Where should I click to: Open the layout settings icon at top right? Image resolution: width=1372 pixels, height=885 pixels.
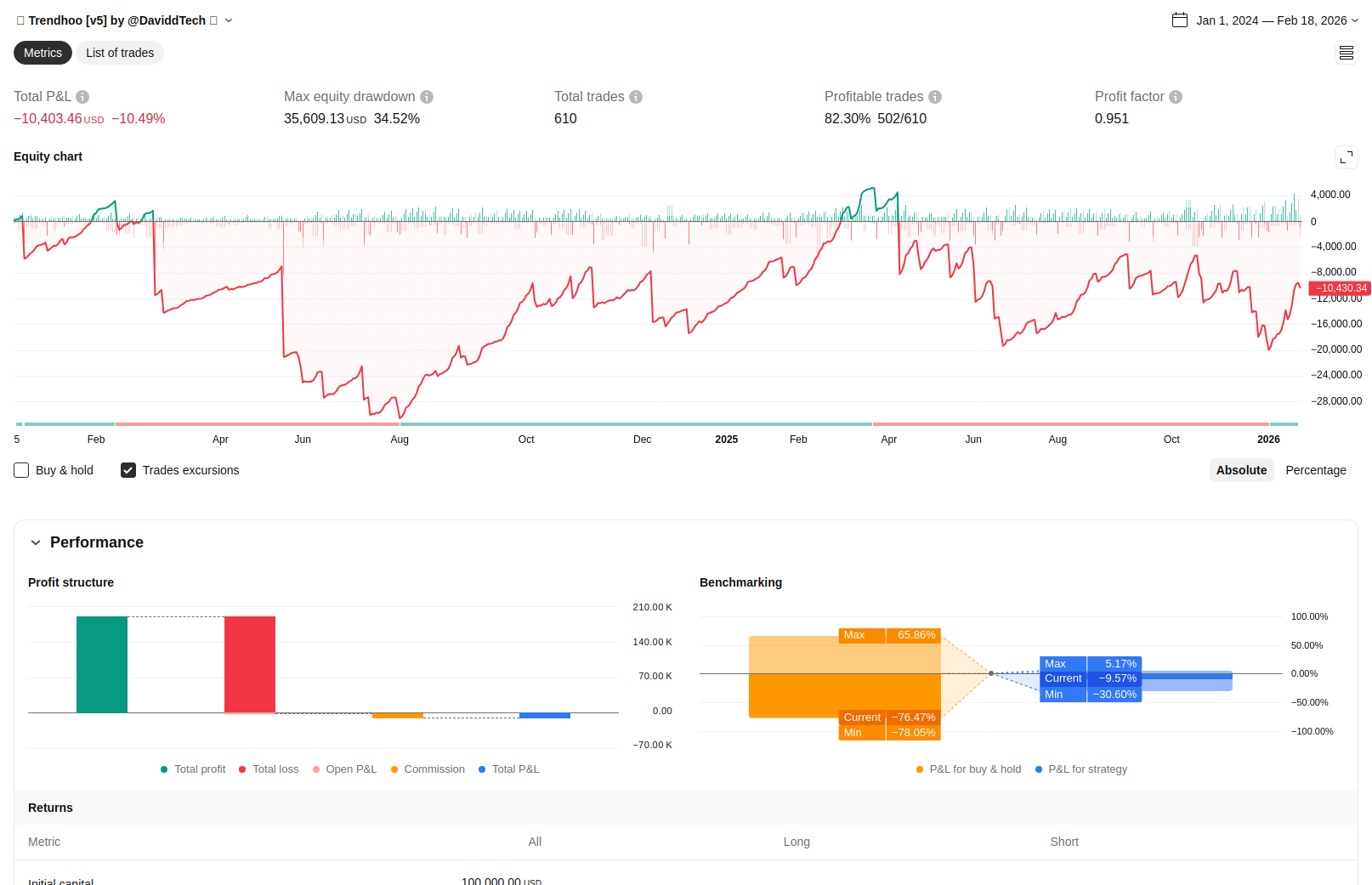click(1346, 54)
